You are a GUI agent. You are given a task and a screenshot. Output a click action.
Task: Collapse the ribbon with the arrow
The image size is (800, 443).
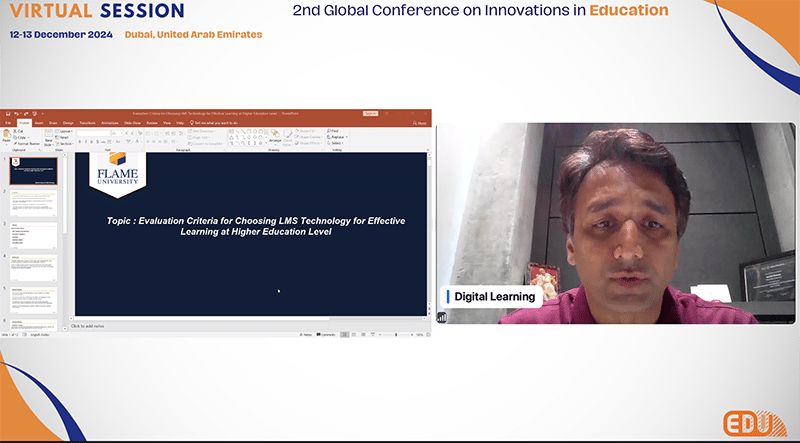[x=428, y=150]
